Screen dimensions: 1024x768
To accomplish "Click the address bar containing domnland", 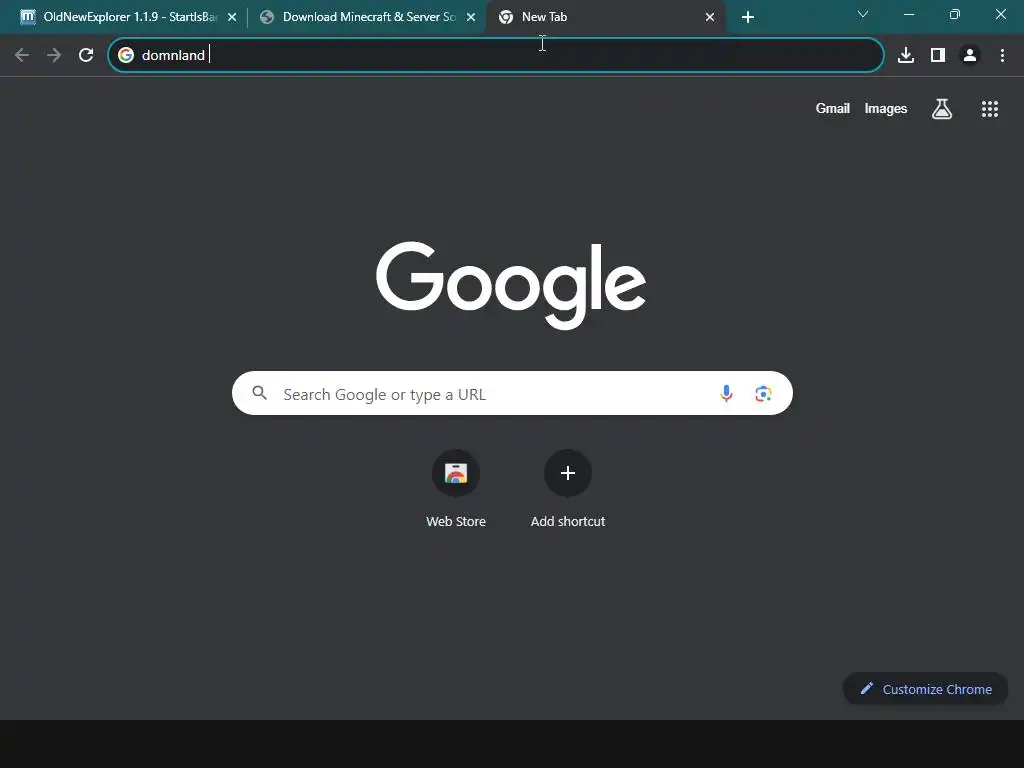I will tap(496, 56).
